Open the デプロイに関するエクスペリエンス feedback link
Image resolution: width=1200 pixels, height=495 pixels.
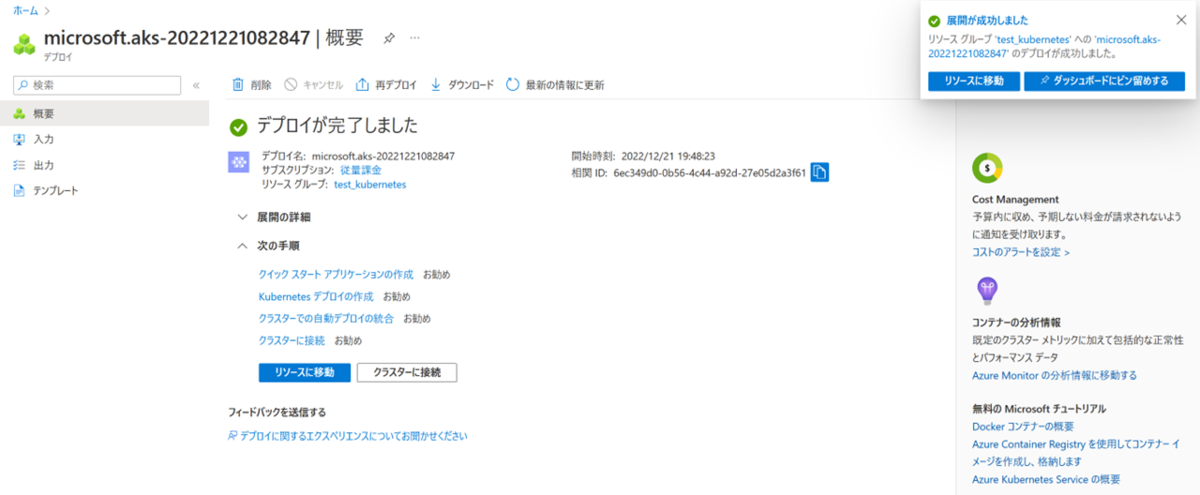pos(348,435)
